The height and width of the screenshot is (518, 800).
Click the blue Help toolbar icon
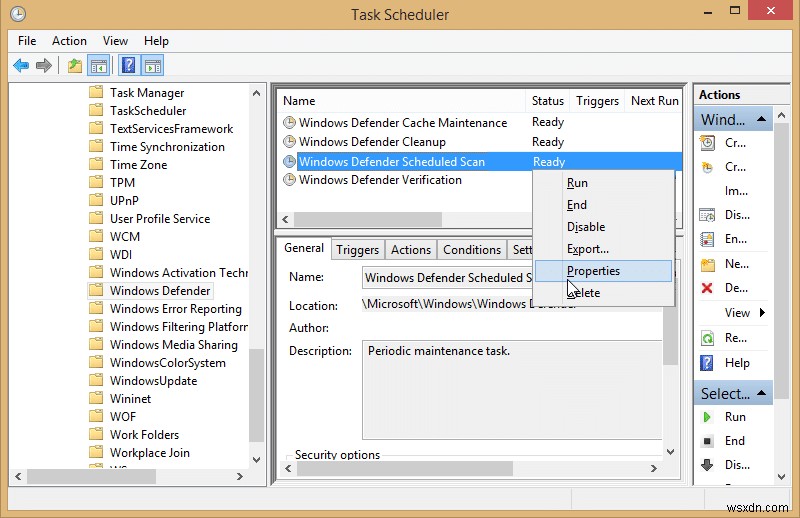coord(129,65)
